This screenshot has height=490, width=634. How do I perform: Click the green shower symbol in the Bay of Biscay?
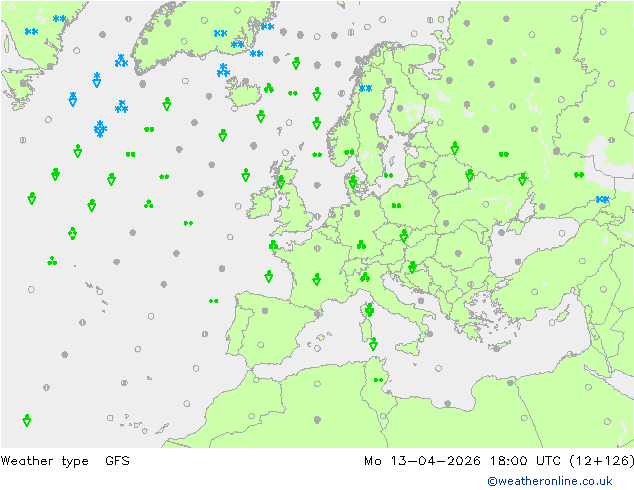[268, 277]
